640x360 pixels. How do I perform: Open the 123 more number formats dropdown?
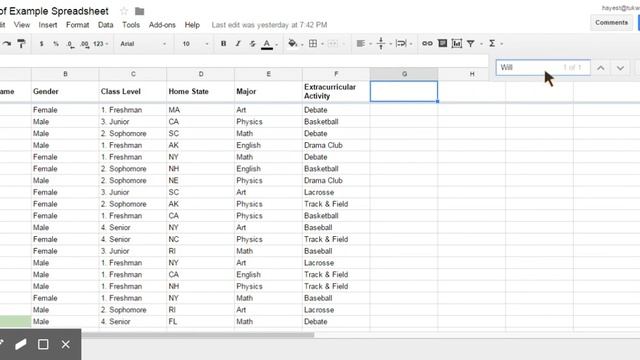(100, 43)
